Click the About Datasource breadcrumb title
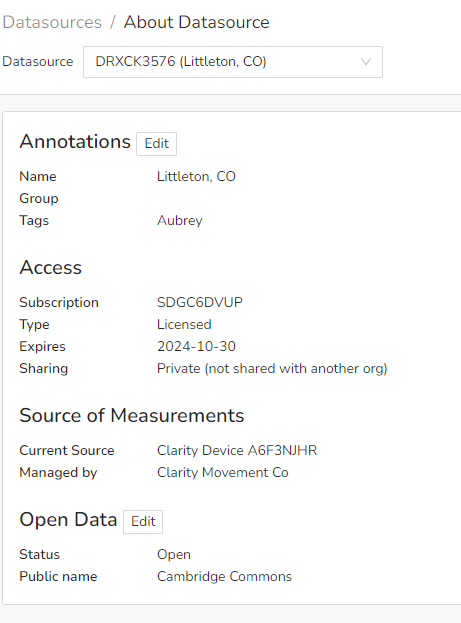 [197, 22]
